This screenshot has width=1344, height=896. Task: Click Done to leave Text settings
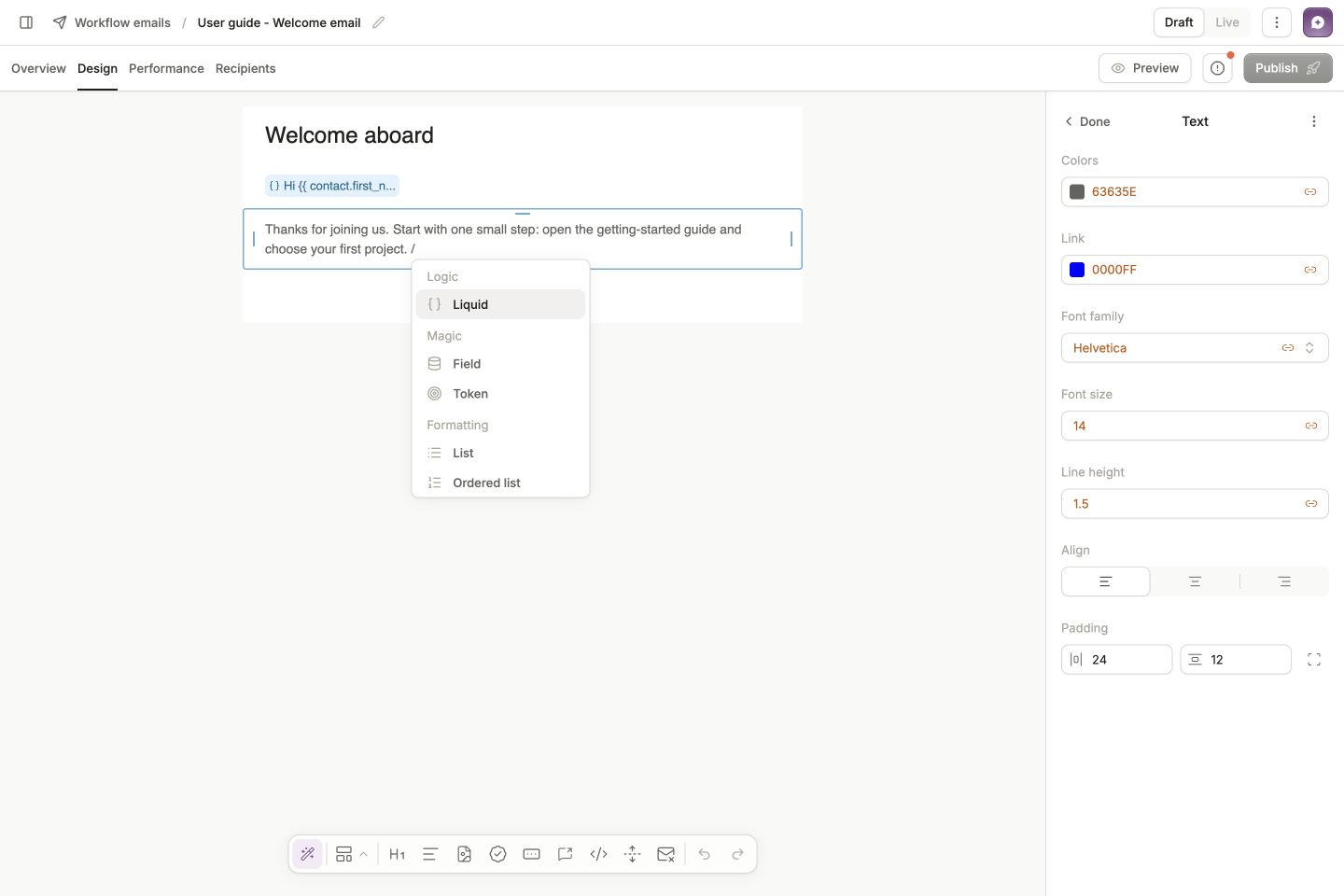pyautogui.click(x=1087, y=121)
